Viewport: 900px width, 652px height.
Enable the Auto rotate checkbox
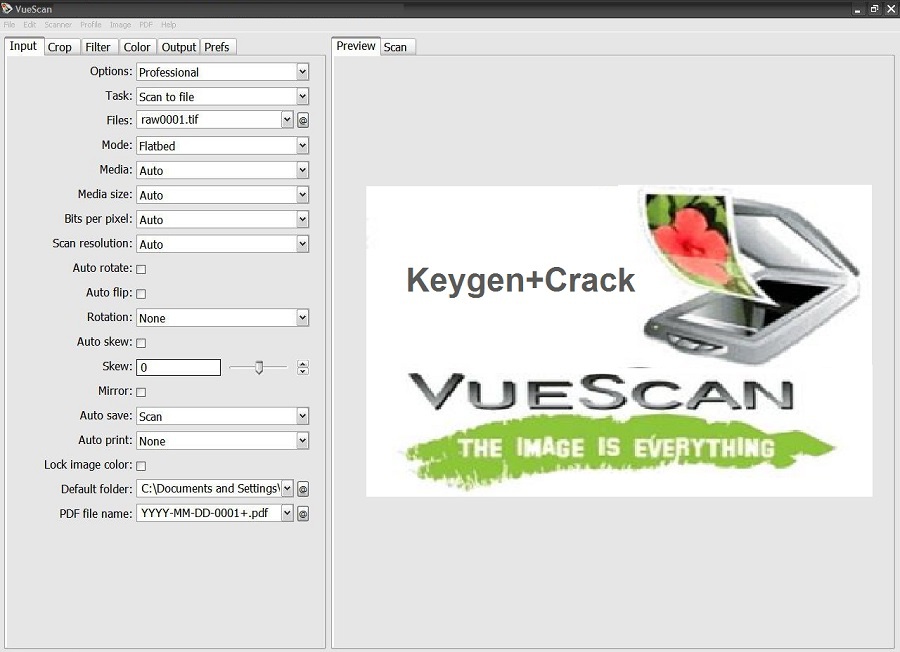click(x=141, y=269)
